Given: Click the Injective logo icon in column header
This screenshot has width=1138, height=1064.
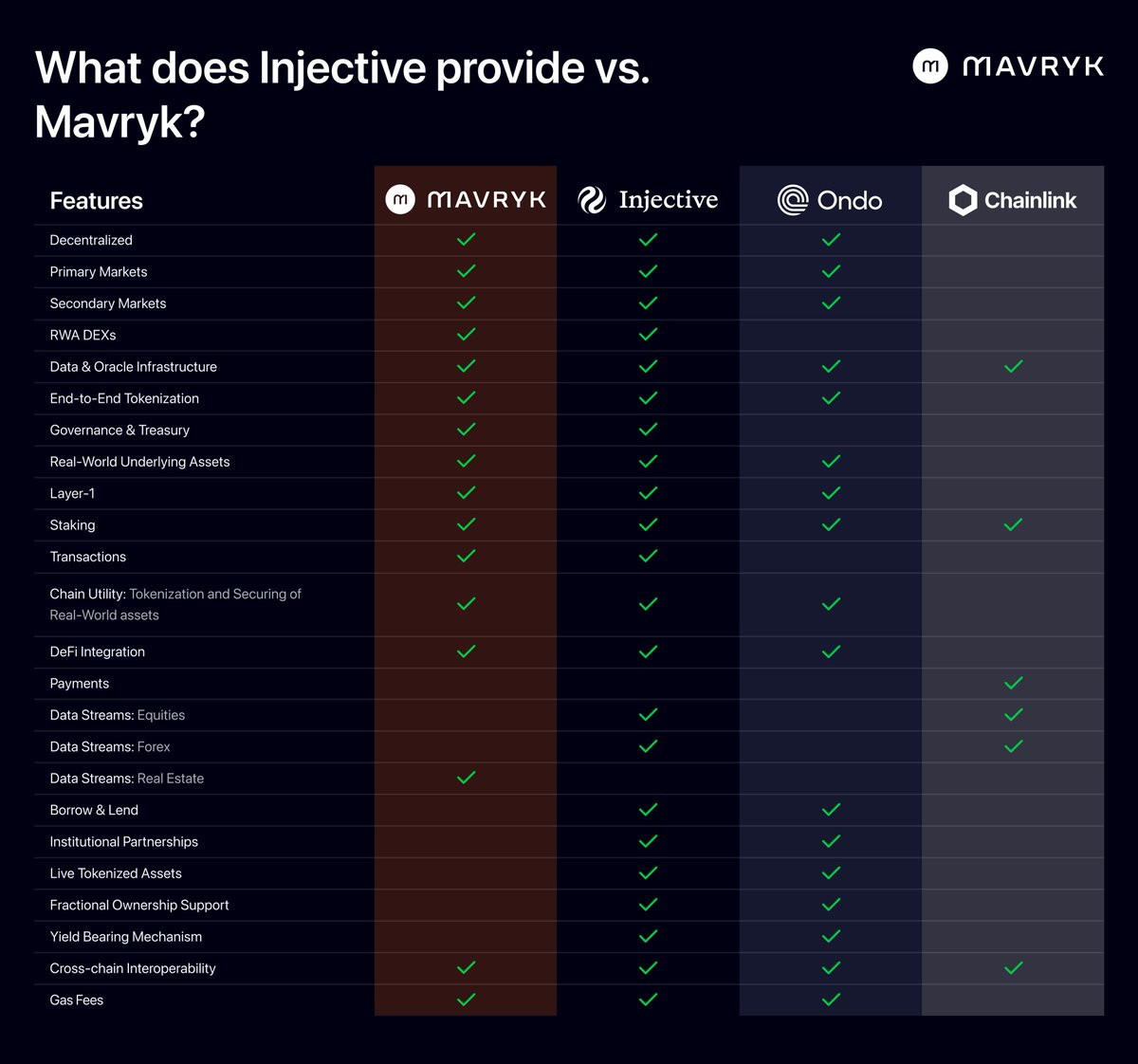Looking at the screenshot, I should [x=592, y=200].
